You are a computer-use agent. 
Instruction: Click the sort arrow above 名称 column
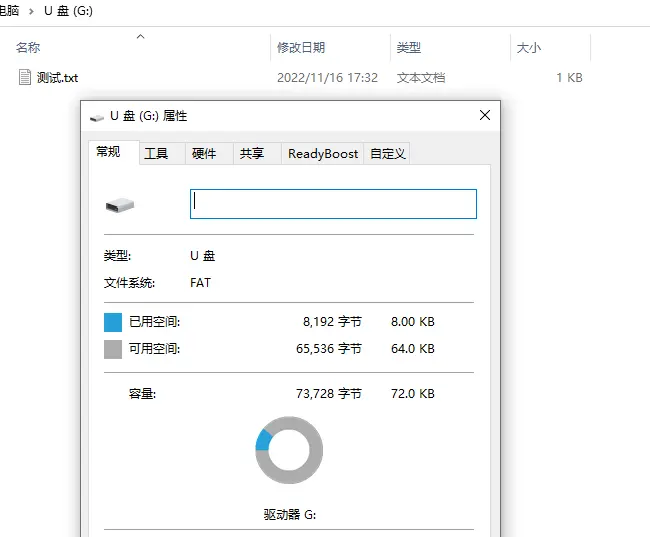[x=141, y=36]
